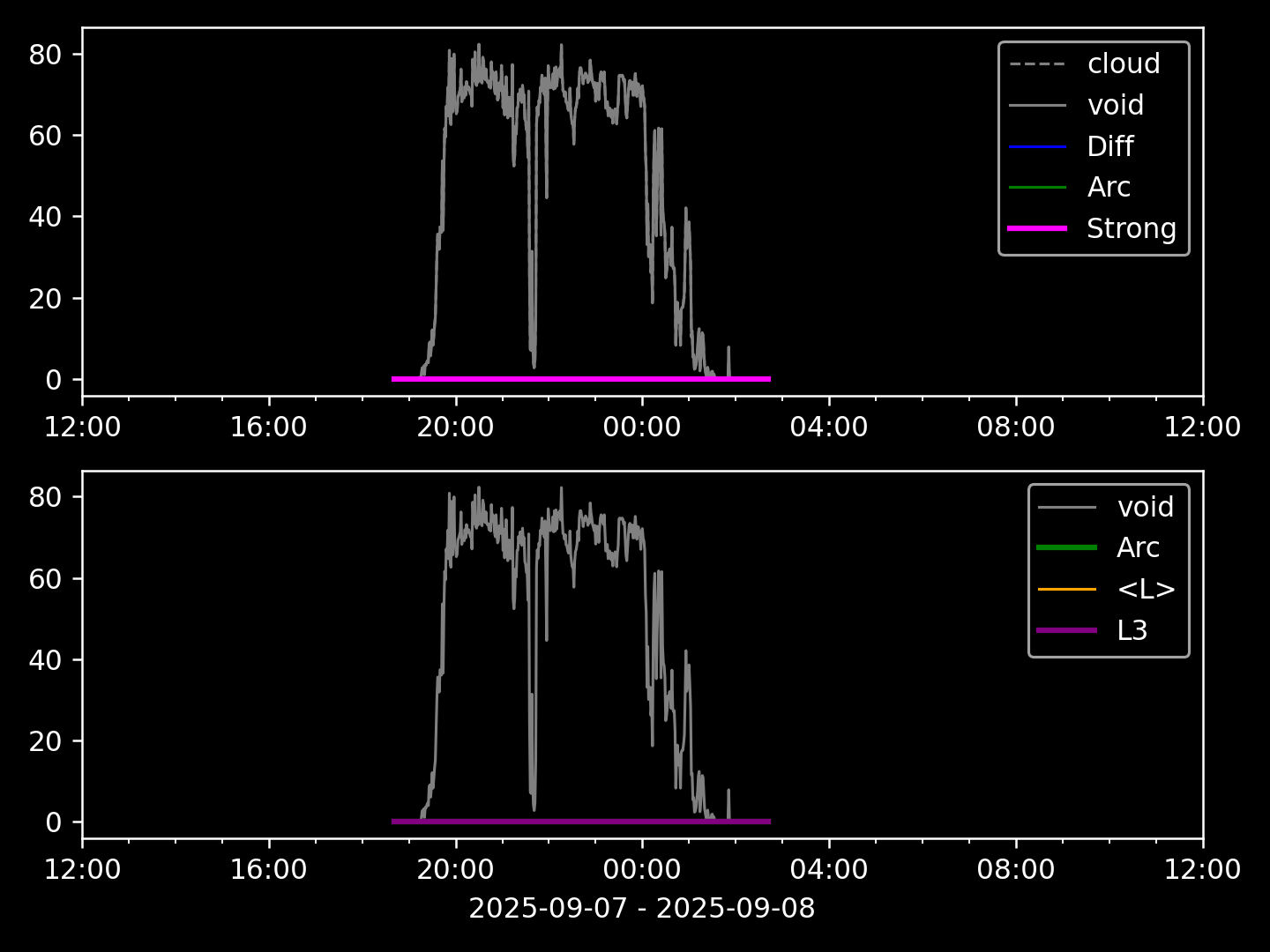Click the magenta Strong line swatch in legend
This screenshot has width=1270, height=952.
(1037, 228)
